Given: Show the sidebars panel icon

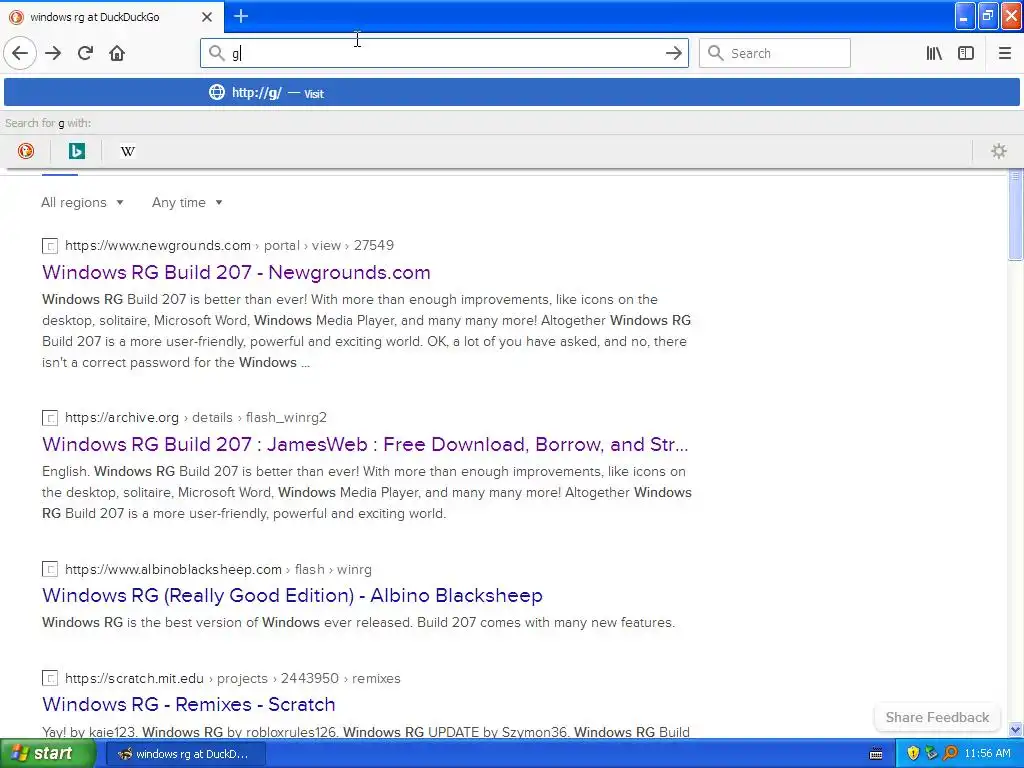Looking at the screenshot, I should pos(966,53).
